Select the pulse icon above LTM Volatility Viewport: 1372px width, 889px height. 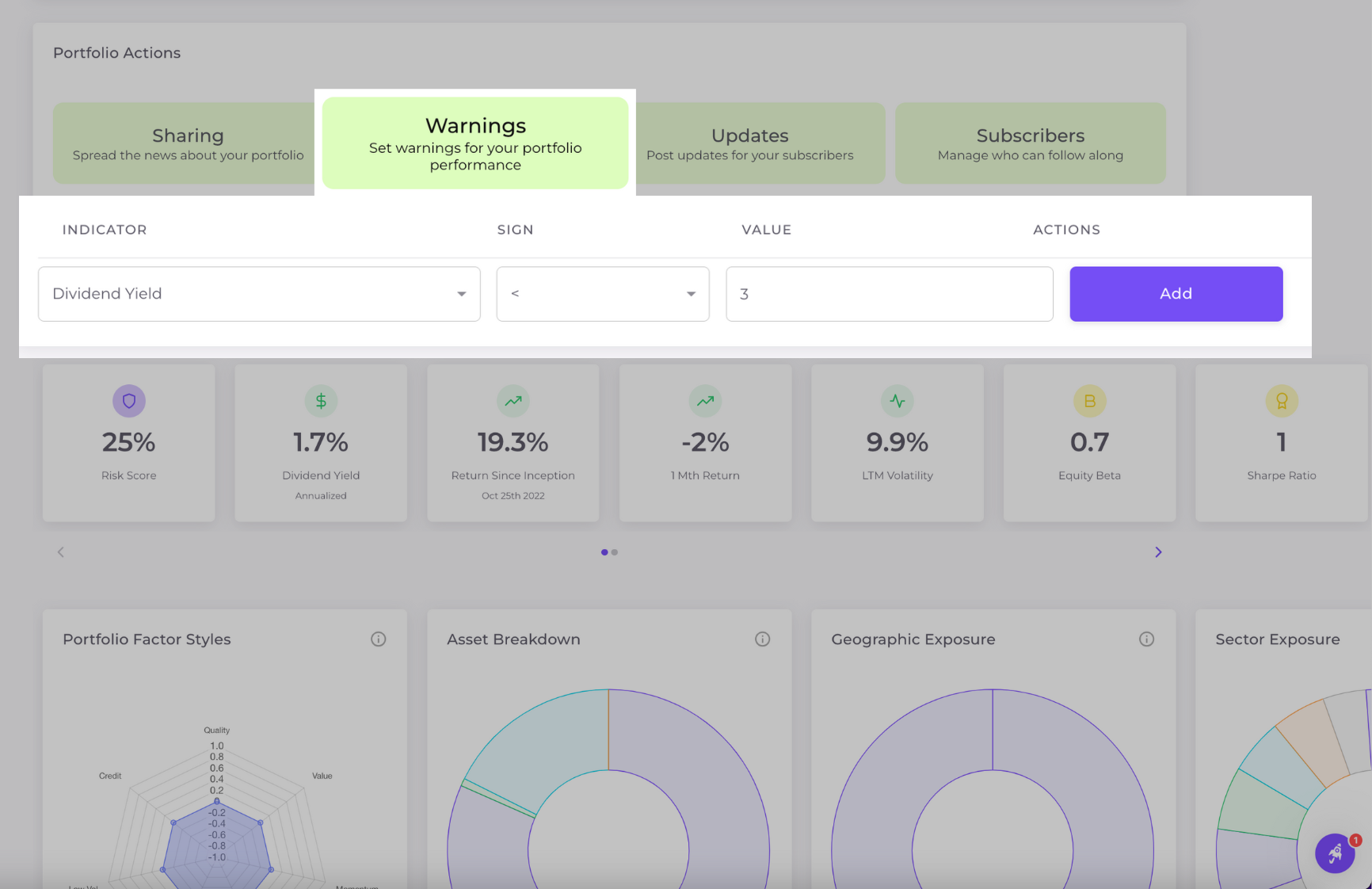[x=897, y=401]
